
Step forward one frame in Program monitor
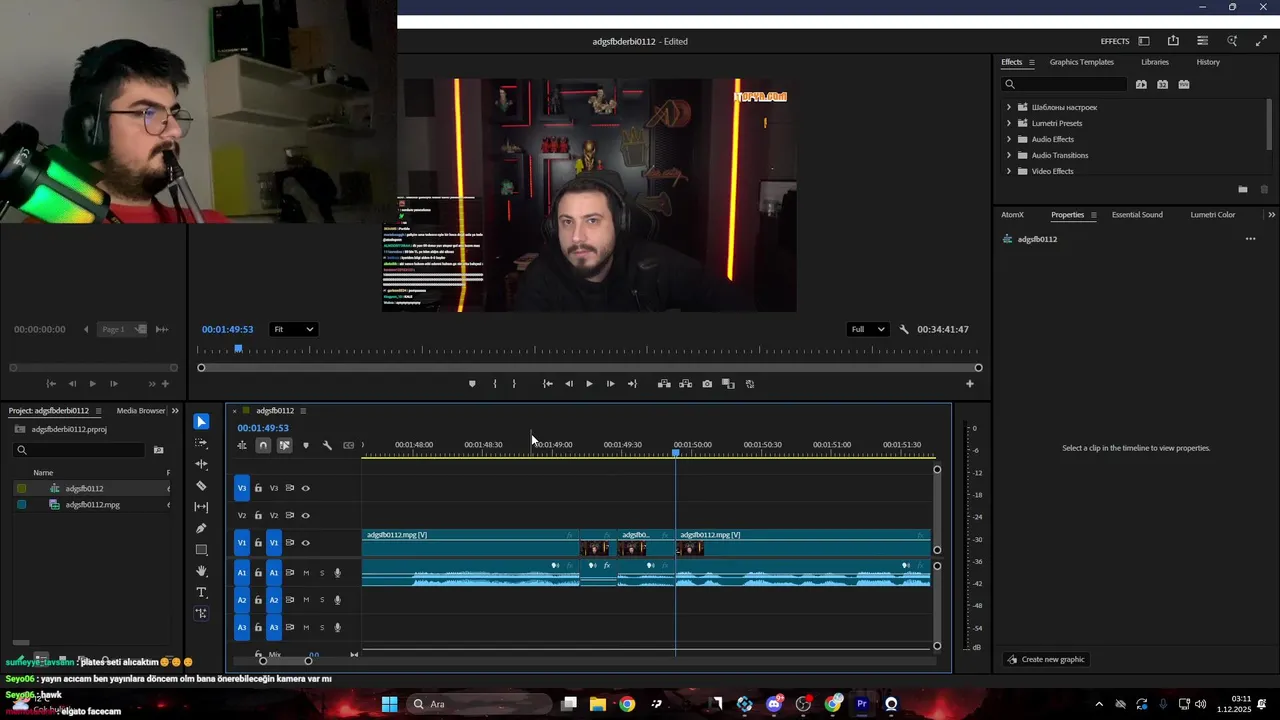tap(610, 384)
